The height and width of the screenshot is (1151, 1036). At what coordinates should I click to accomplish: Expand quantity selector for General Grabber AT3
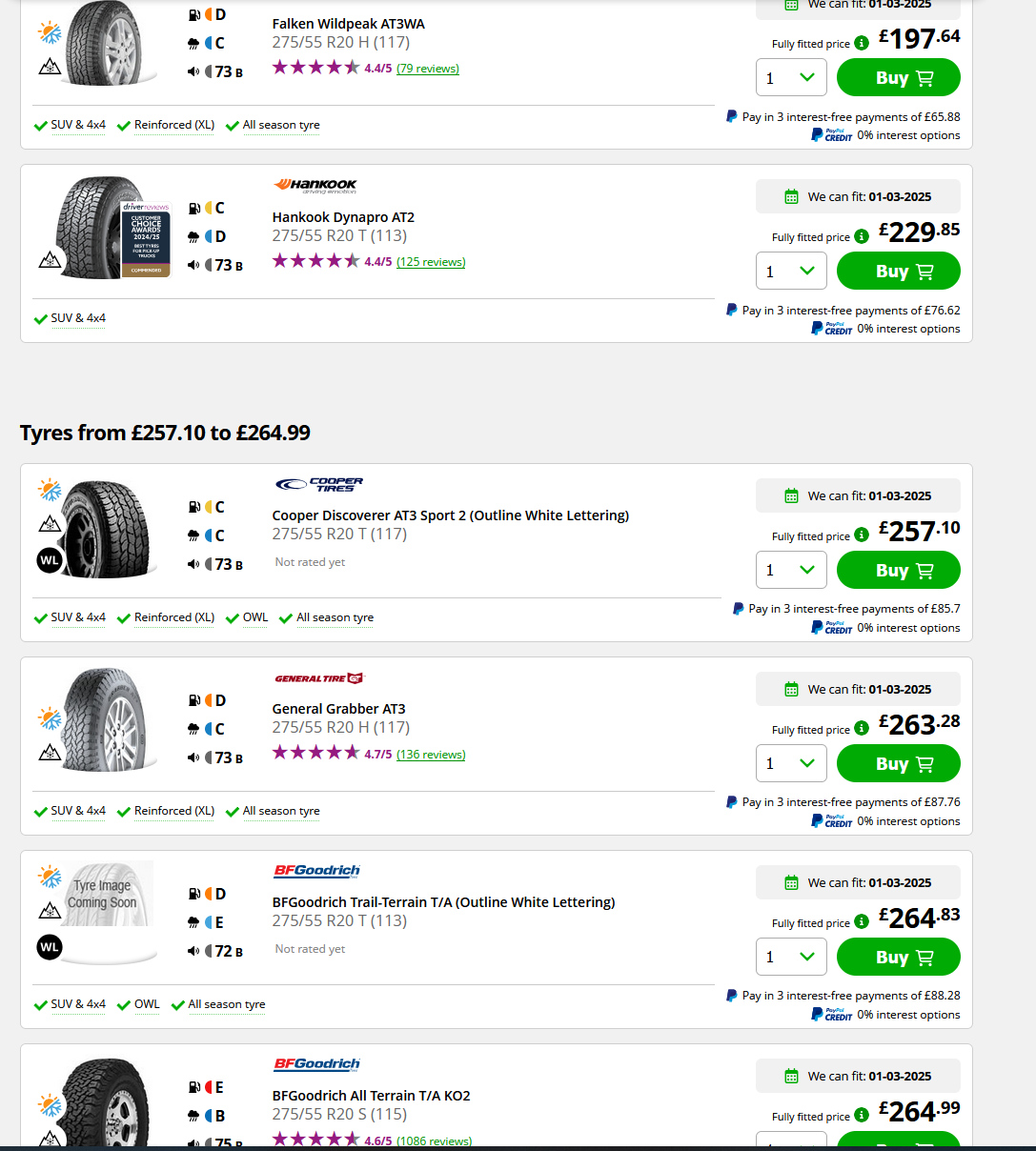point(791,763)
